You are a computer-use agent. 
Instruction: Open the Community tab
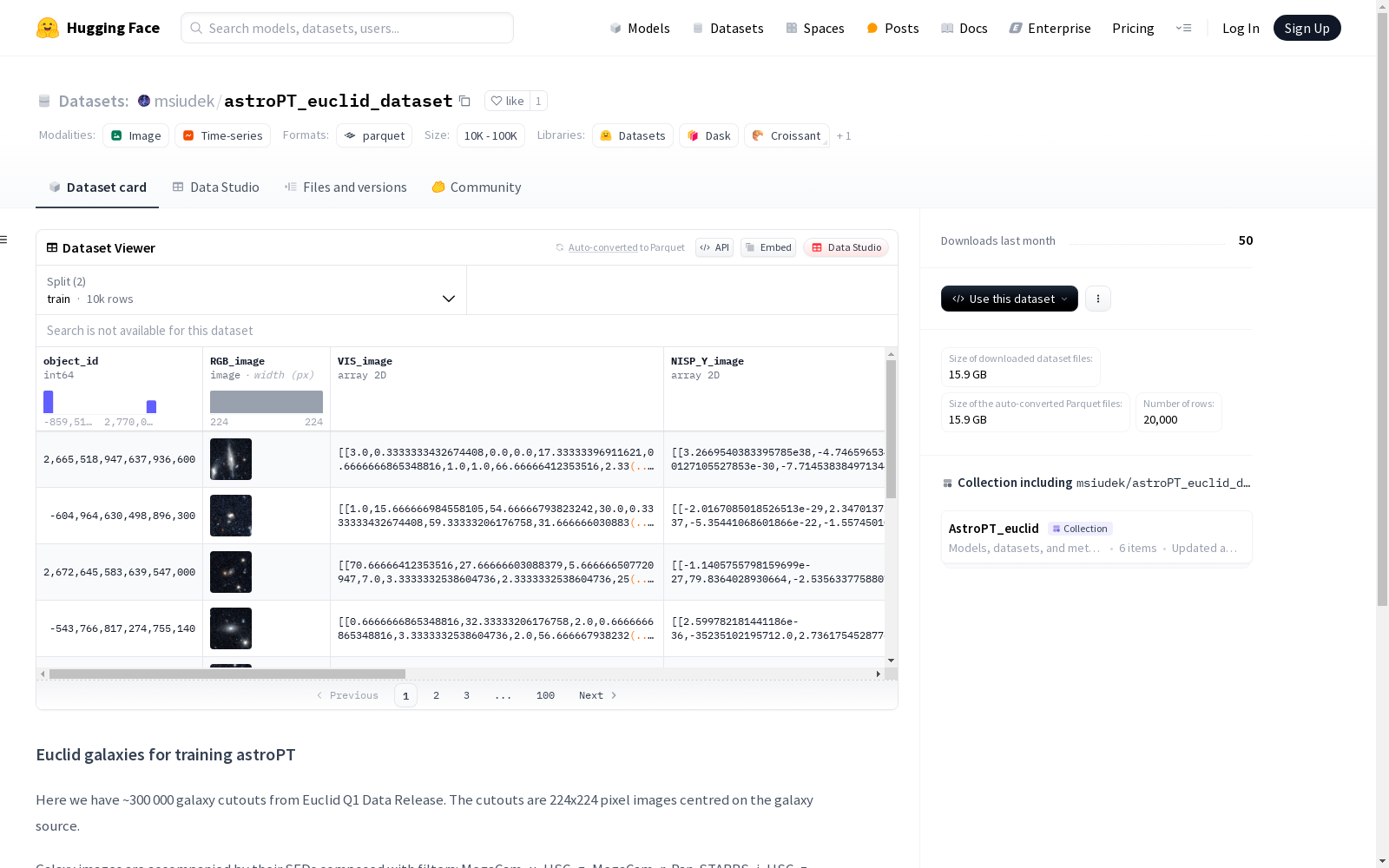477,187
